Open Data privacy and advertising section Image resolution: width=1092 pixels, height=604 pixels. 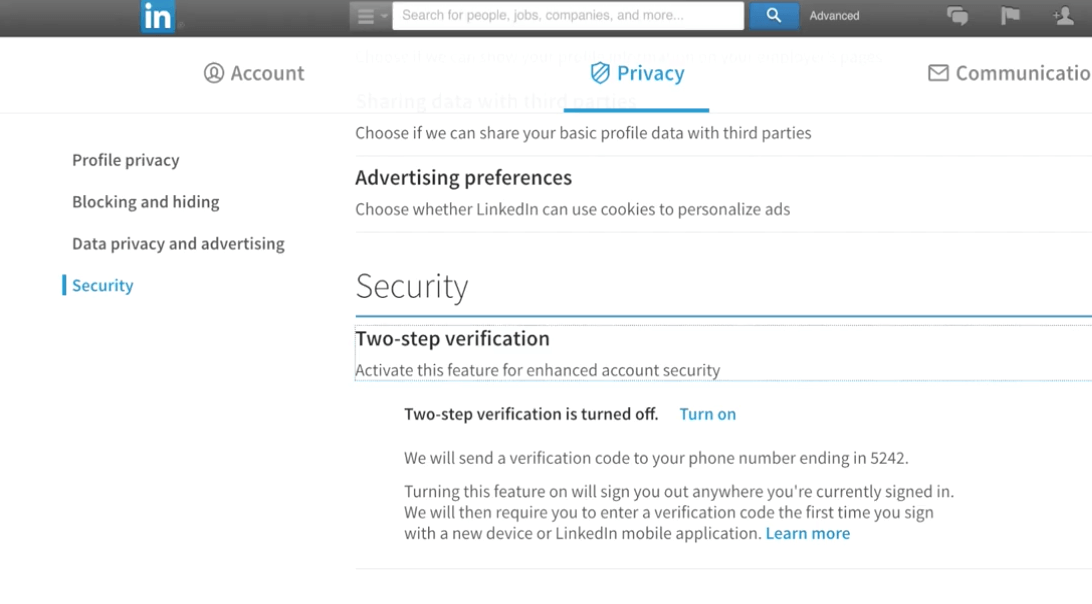click(178, 244)
